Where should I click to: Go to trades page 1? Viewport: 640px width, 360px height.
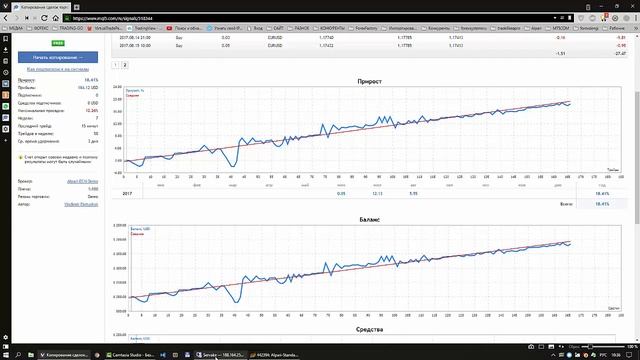116,65
